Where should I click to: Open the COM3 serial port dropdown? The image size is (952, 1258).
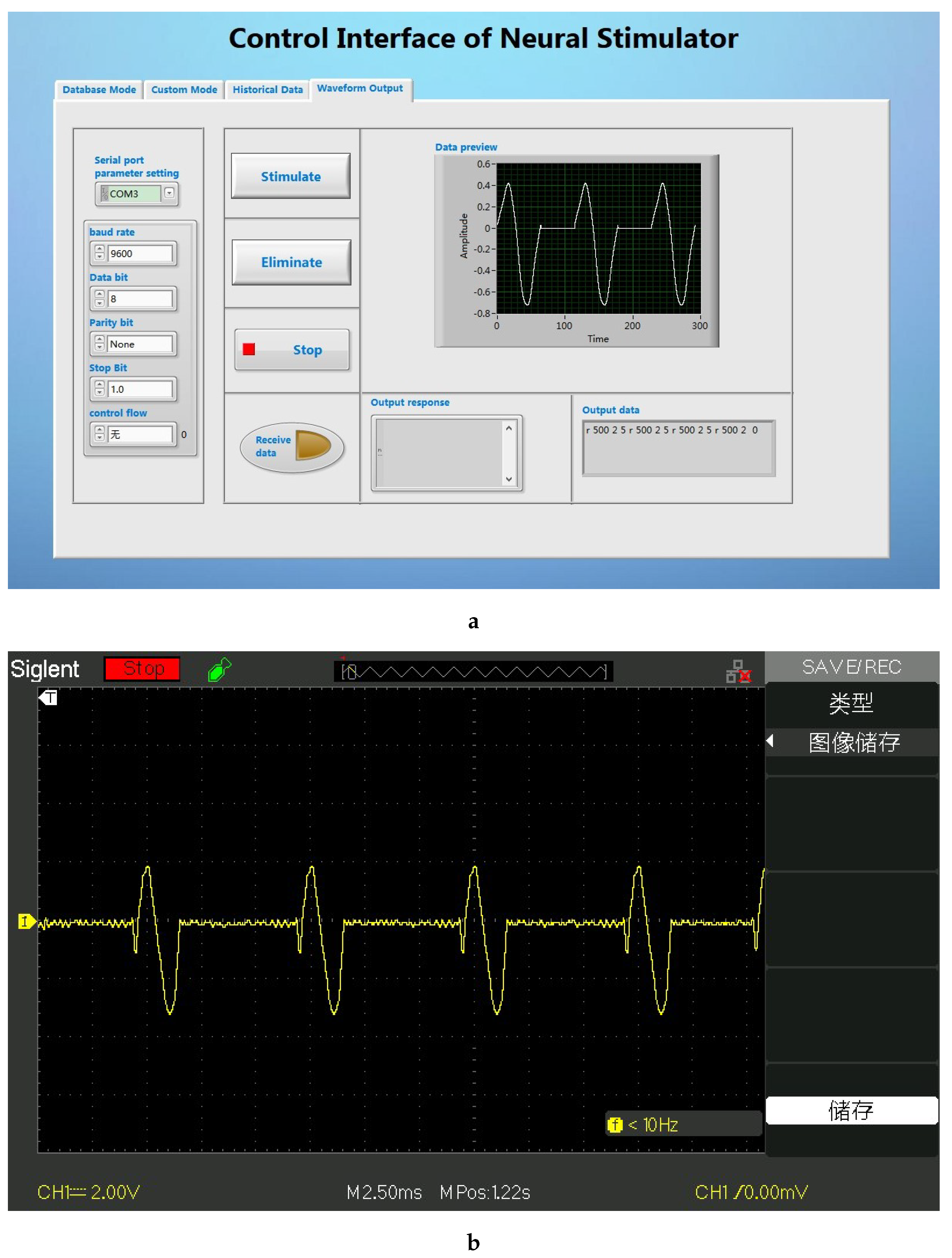169,193
